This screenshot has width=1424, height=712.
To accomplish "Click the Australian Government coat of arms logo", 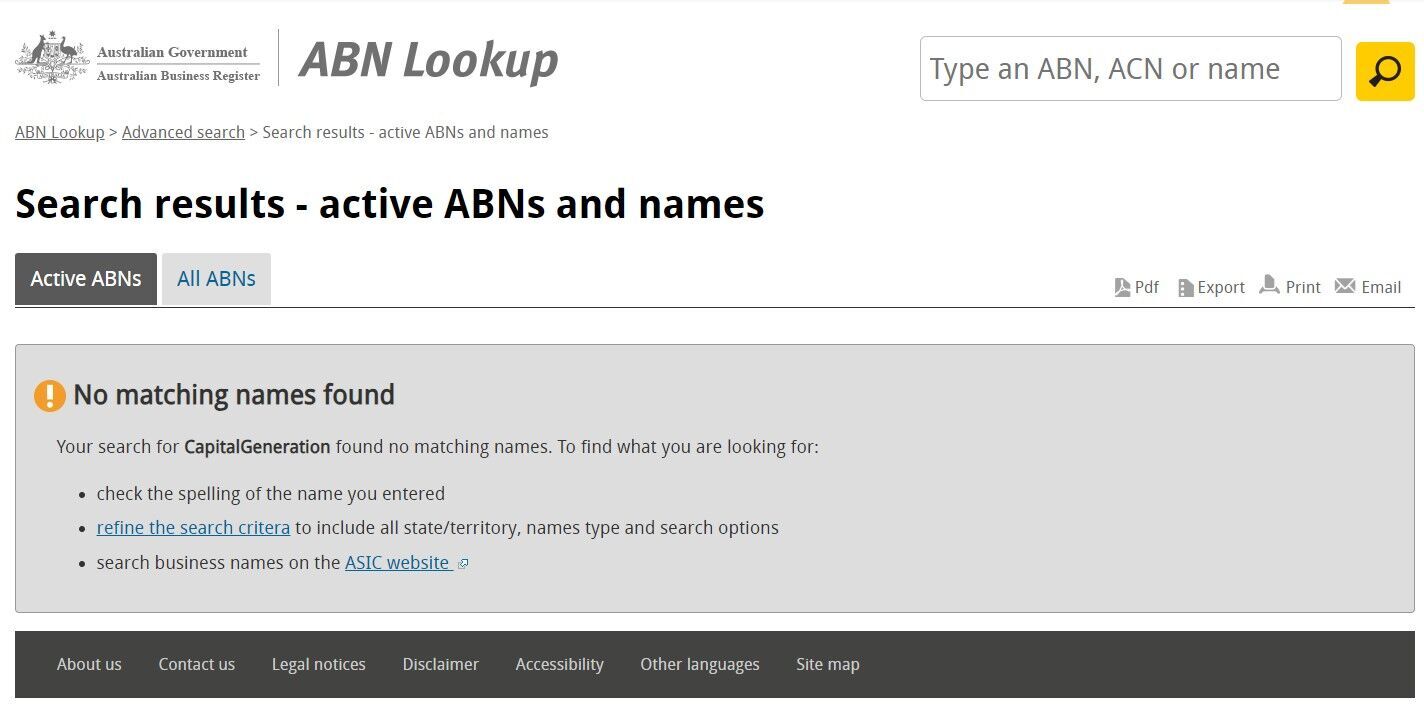I will (x=52, y=58).
